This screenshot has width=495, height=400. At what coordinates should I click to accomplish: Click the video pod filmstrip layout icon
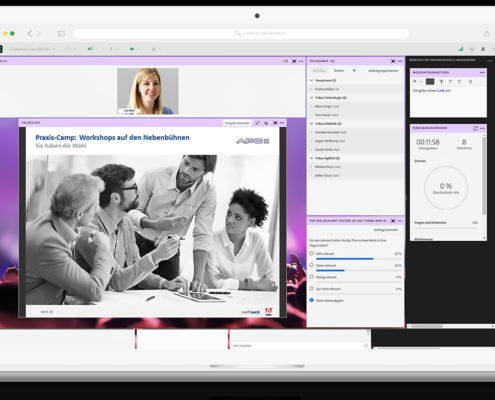285,61
